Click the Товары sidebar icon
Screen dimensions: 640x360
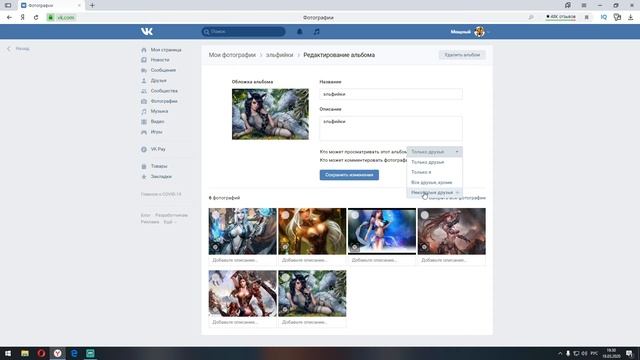[144, 167]
